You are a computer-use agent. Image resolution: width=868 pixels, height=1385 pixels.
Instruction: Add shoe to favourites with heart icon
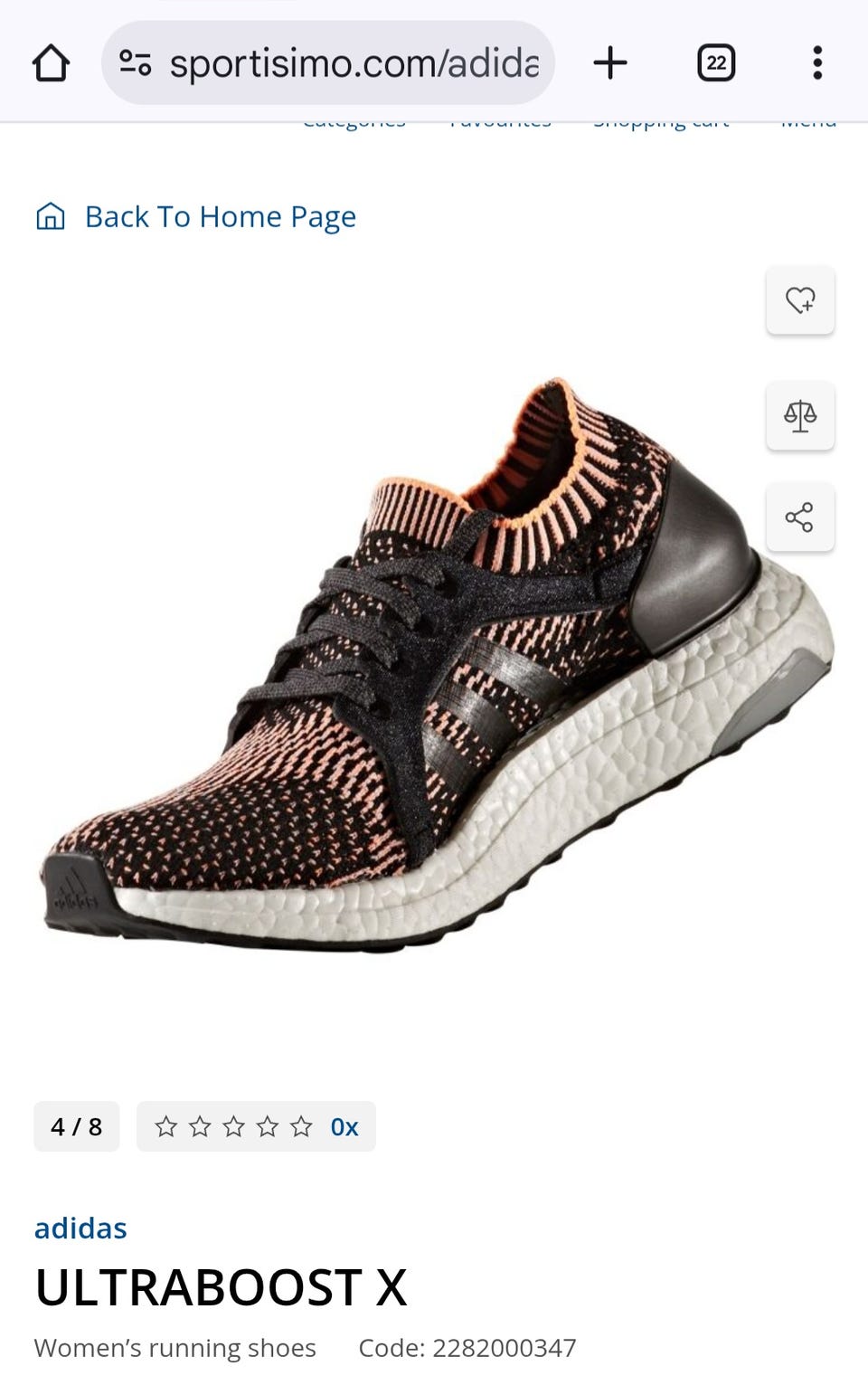[800, 300]
